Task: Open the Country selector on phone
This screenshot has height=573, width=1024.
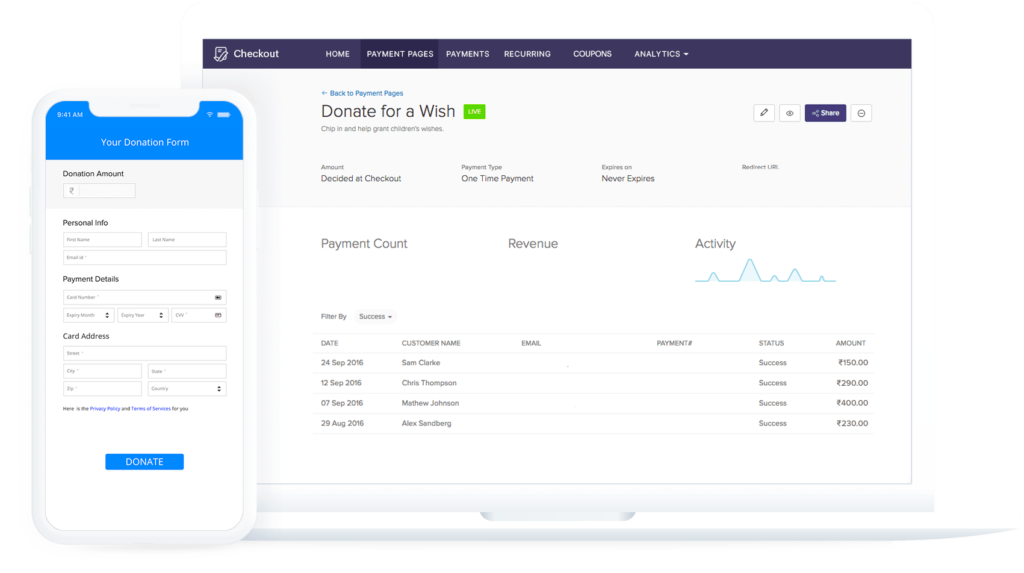Action: 187,389
